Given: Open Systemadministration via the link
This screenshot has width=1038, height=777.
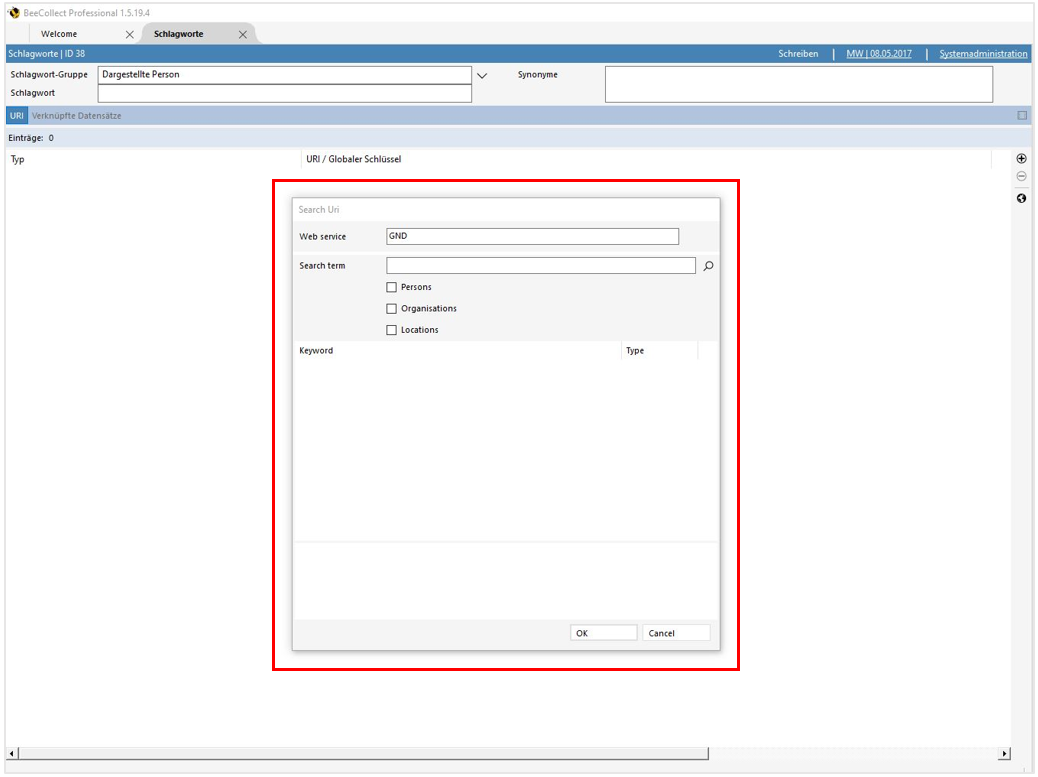Looking at the screenshot, I should pos(982,53).
